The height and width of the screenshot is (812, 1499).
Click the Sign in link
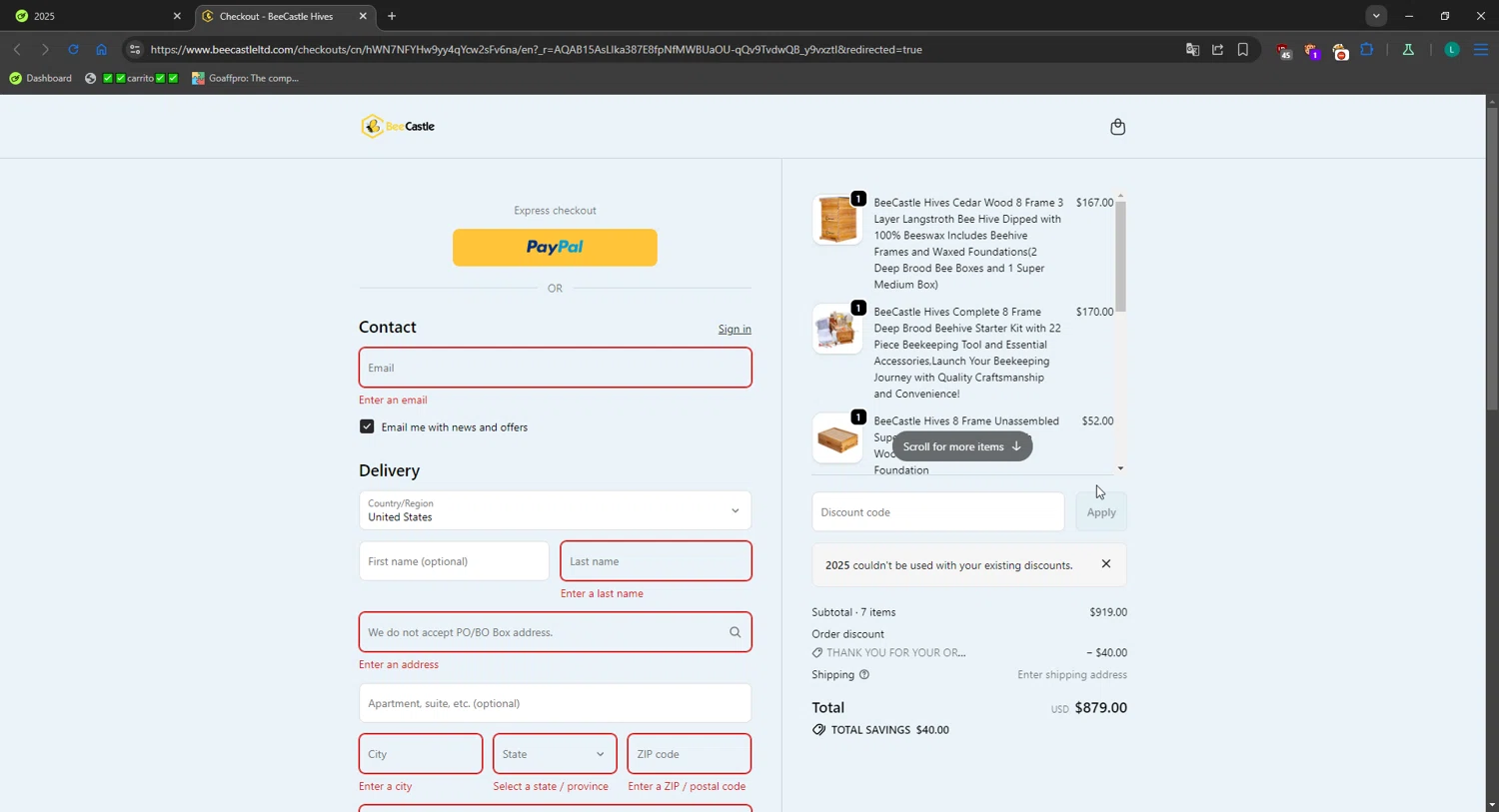[735, 330]
